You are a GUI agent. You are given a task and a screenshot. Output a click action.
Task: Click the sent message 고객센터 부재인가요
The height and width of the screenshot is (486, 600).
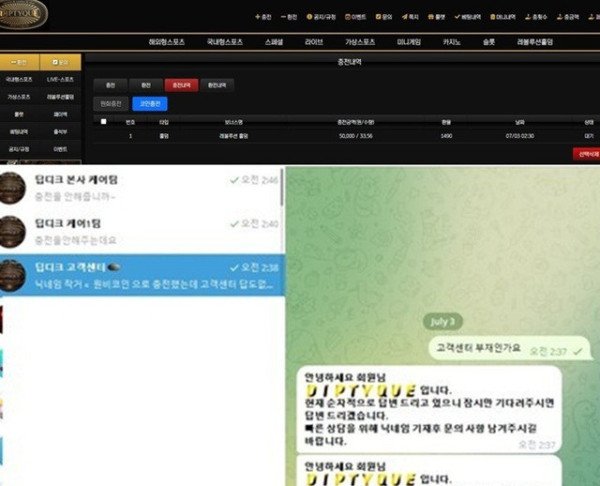509,348
